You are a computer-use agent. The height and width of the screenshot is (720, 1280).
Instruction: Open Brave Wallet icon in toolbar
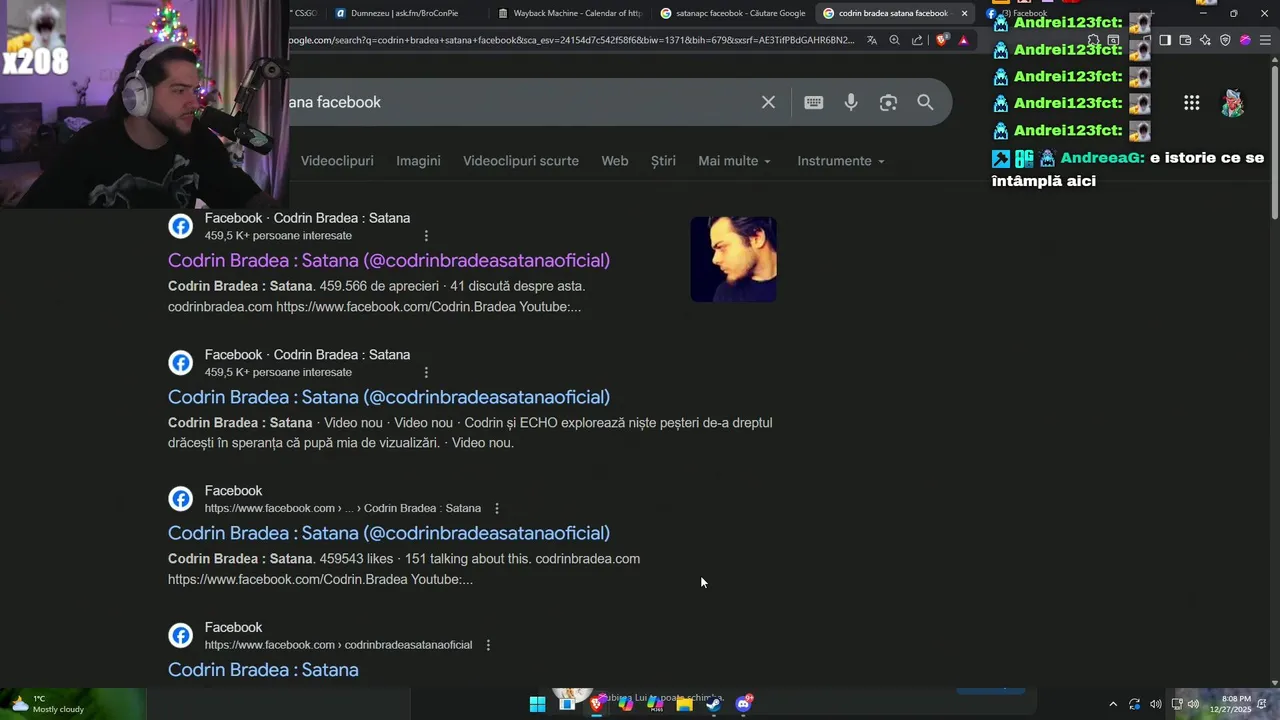[x=1185, y=40]
